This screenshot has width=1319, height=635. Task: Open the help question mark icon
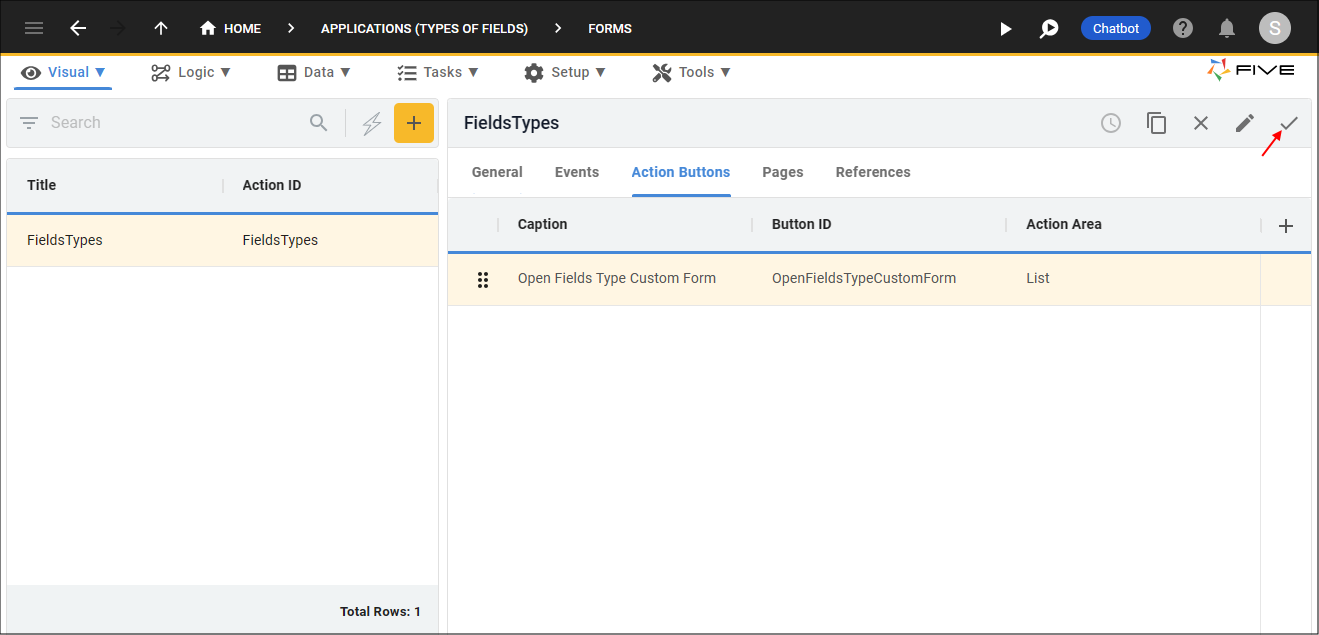pos(1183,28)
